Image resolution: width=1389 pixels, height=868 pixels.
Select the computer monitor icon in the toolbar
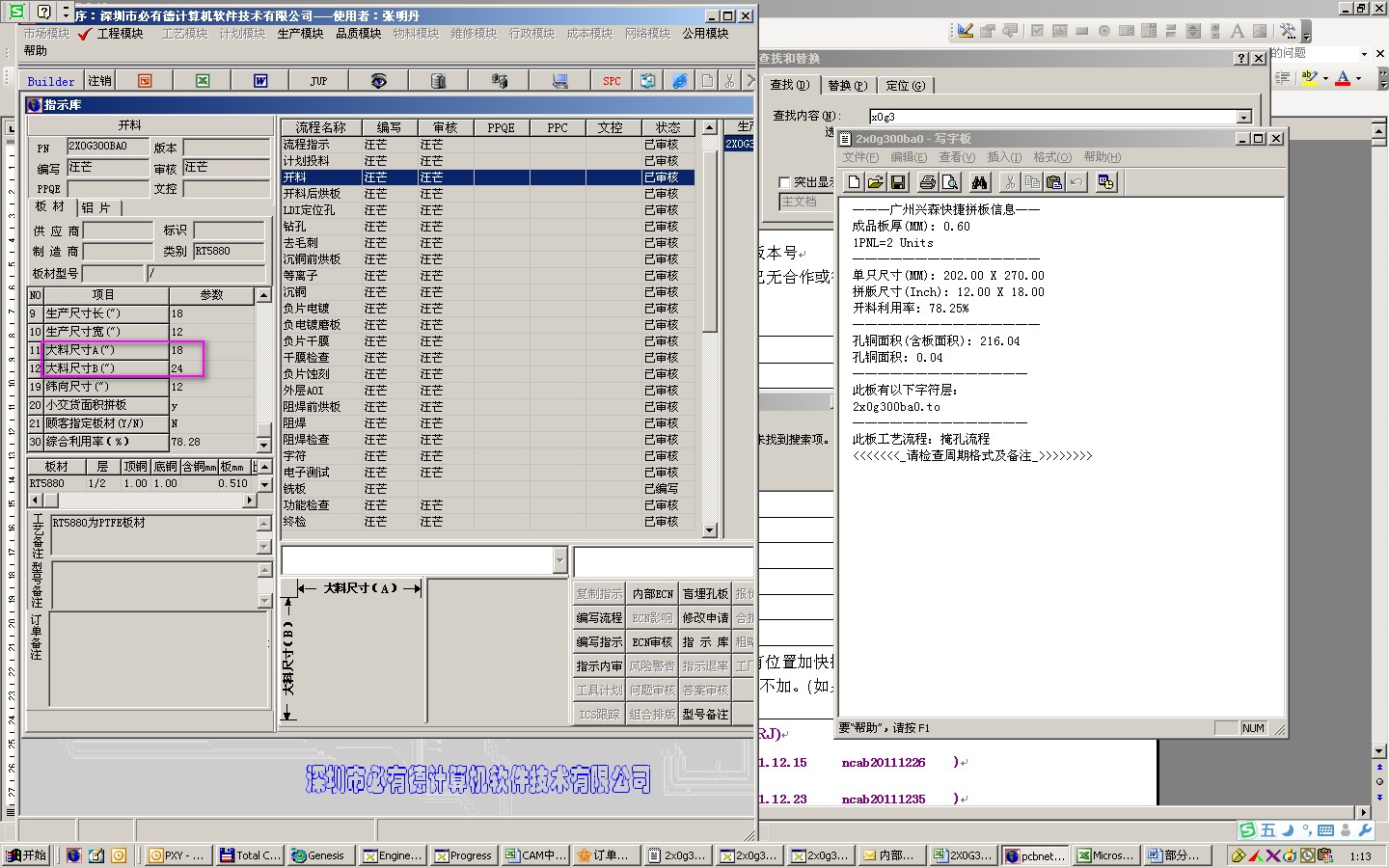click(x=559, y=81)
